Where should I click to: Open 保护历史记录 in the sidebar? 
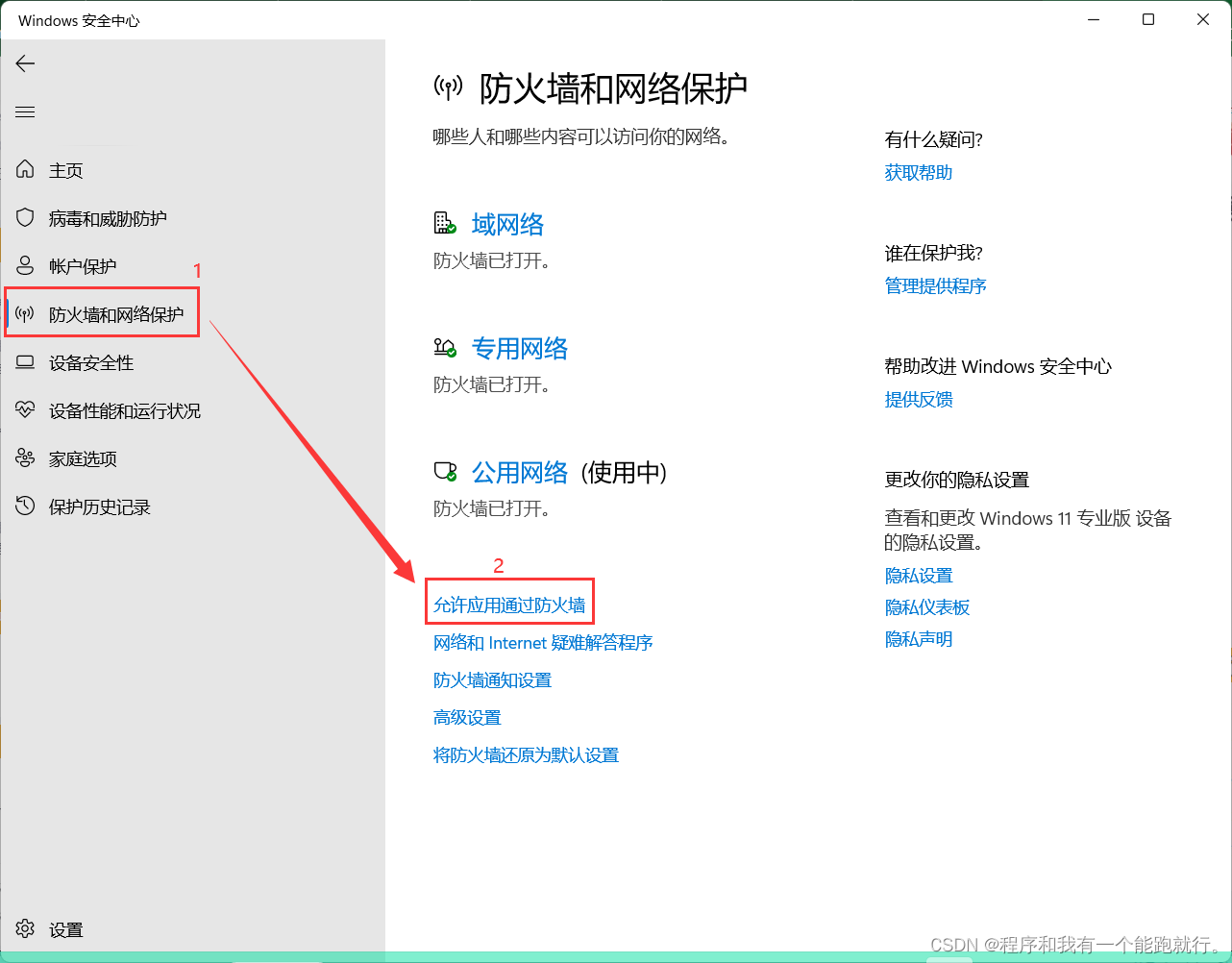[x=100, y=506]
